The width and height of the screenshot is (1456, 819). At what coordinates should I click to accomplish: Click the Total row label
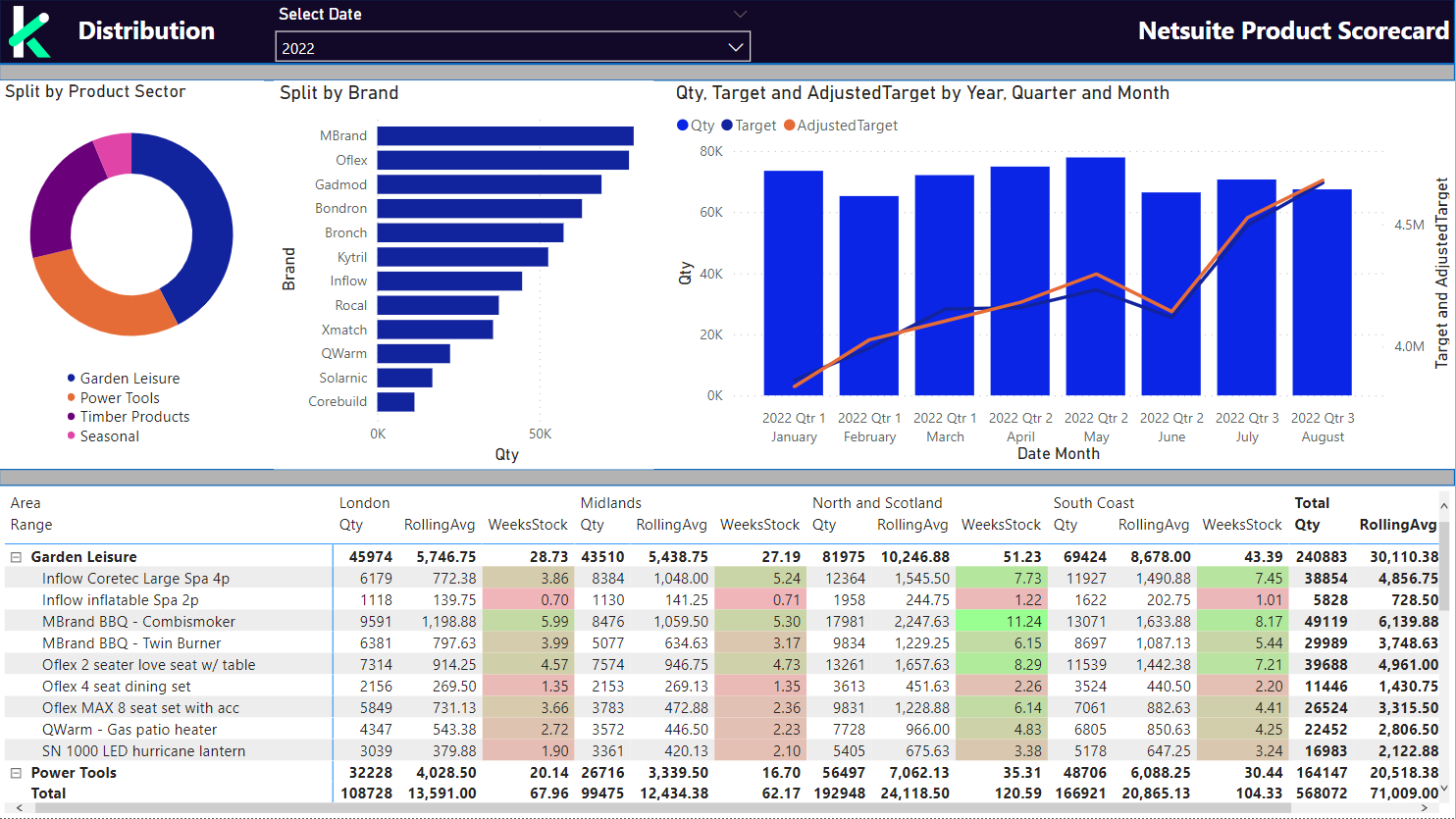[48, 793]
